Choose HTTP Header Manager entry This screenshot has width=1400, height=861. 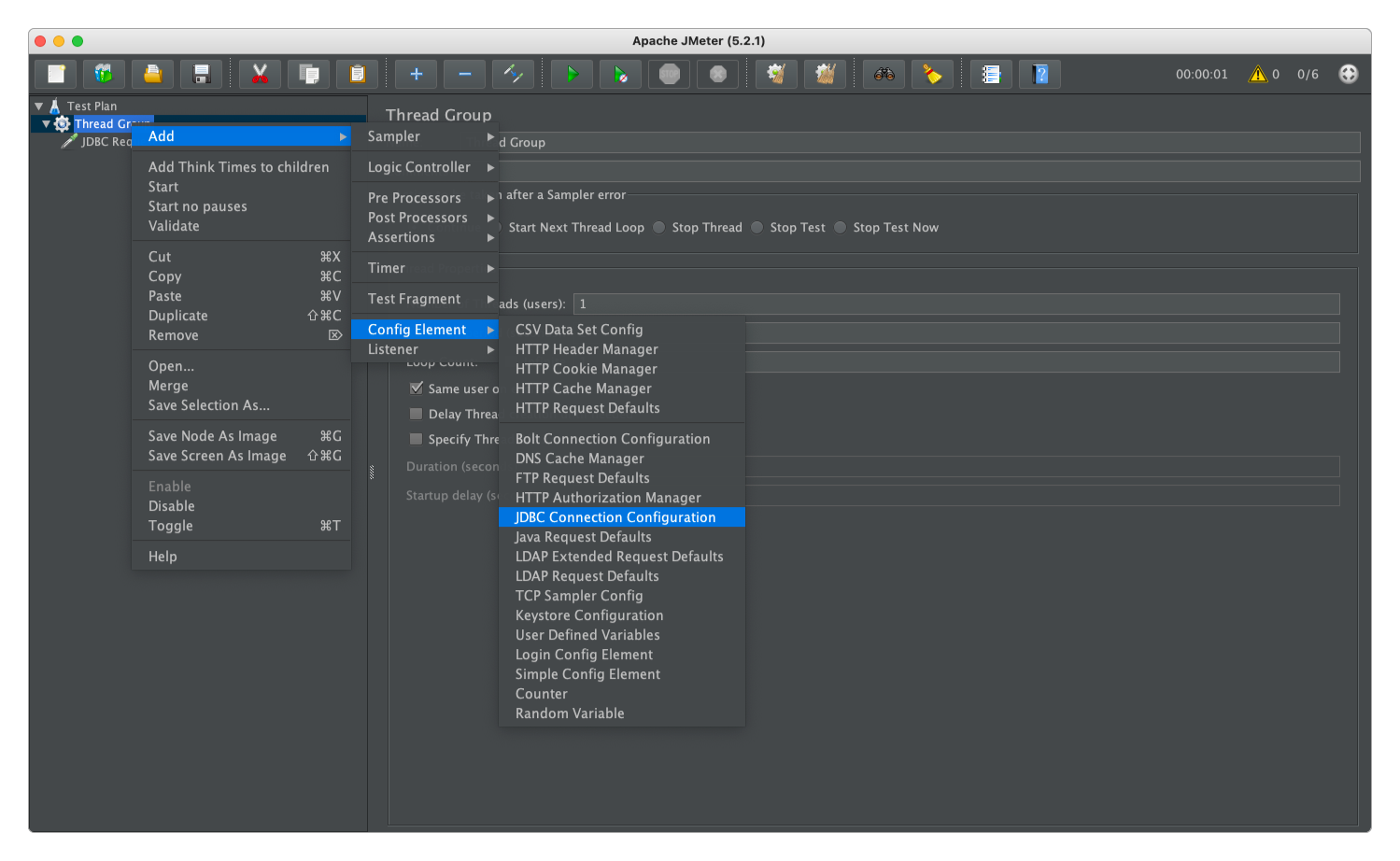[622, 349]
